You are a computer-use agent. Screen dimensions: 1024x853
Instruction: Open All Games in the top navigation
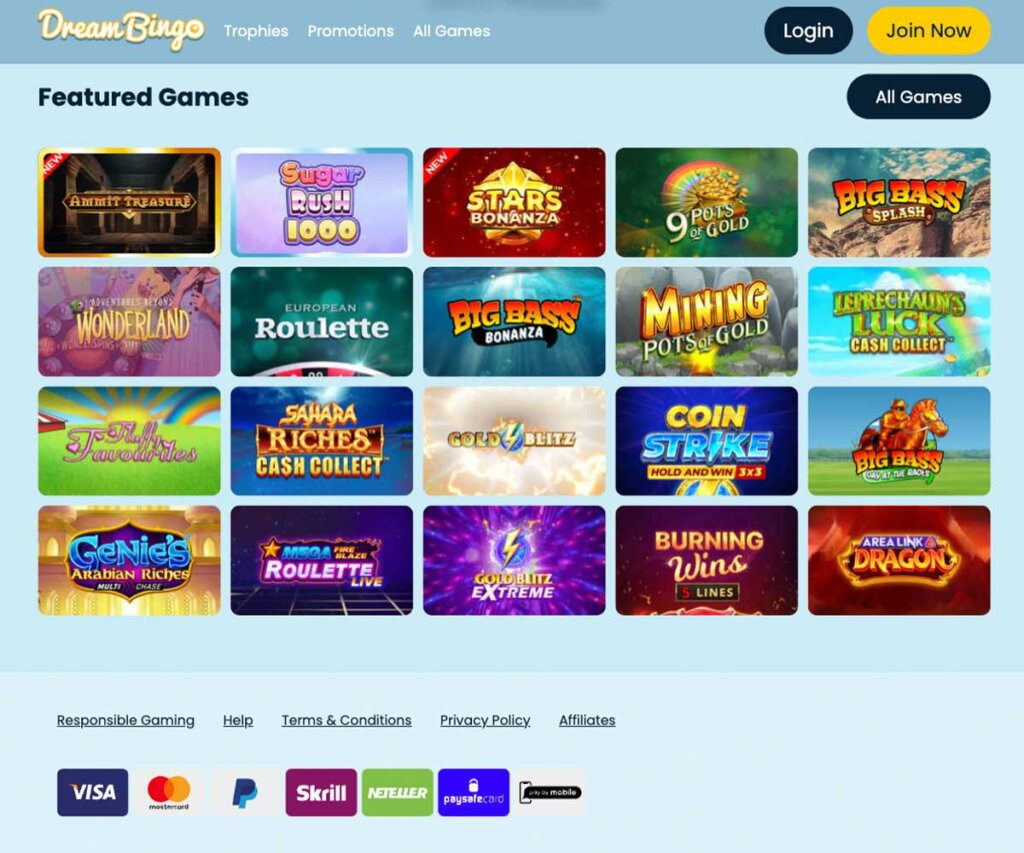451,31
